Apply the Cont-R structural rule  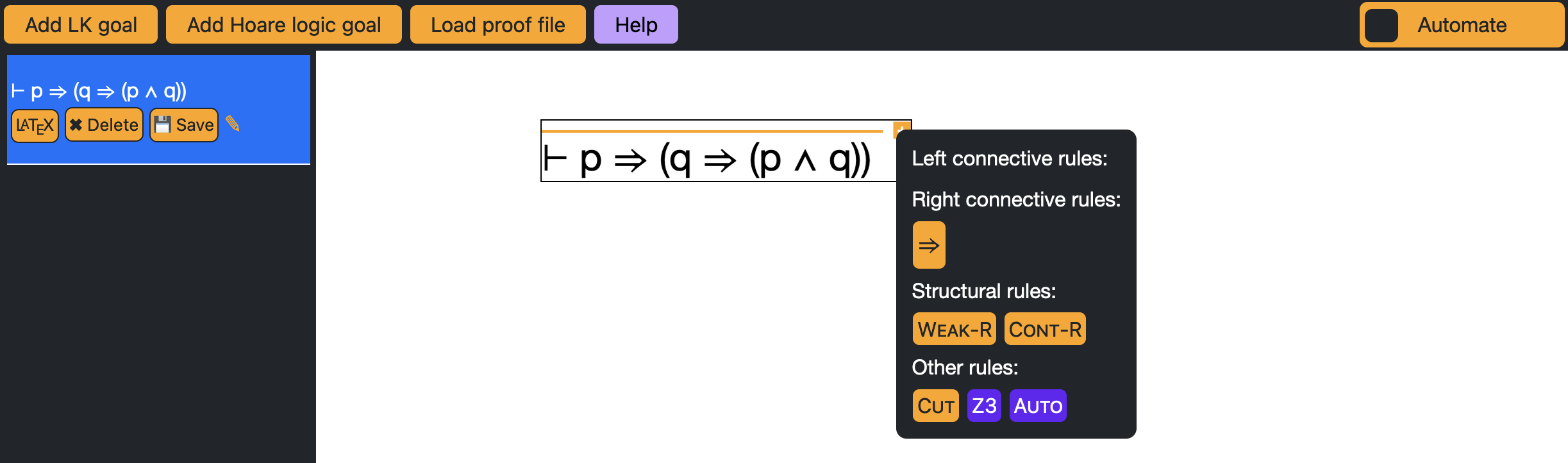(1044, 329)
